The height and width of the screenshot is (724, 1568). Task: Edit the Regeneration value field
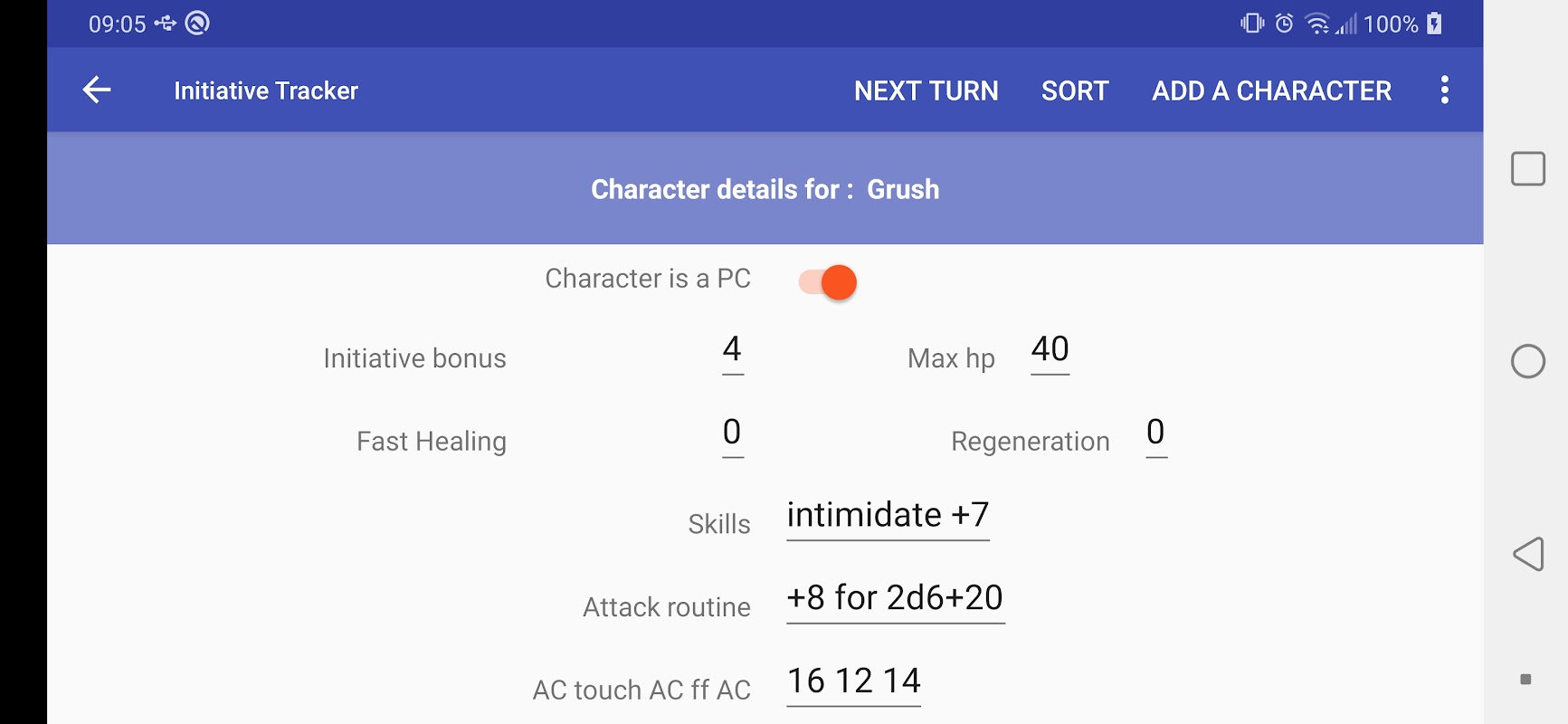1155,435
